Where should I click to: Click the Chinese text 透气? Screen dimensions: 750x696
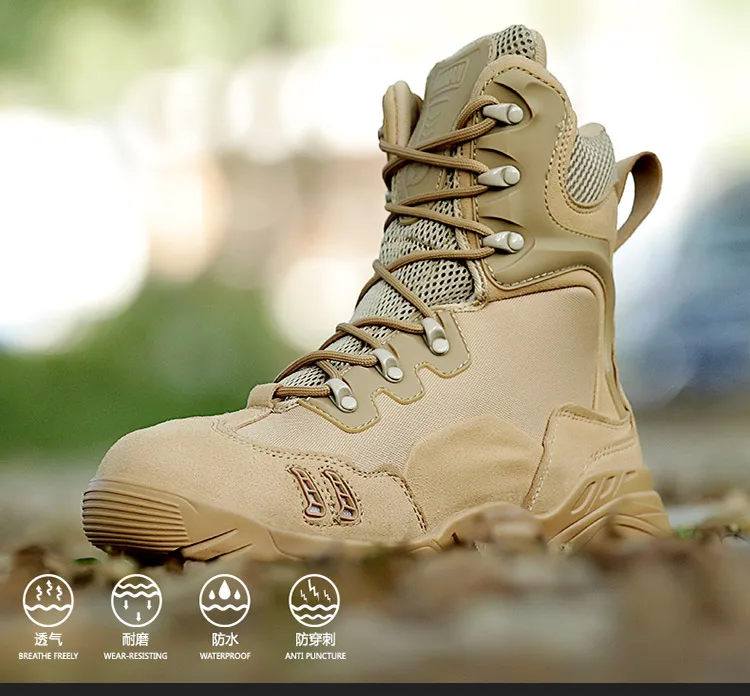pyautogui.click(x=48, y=639)
